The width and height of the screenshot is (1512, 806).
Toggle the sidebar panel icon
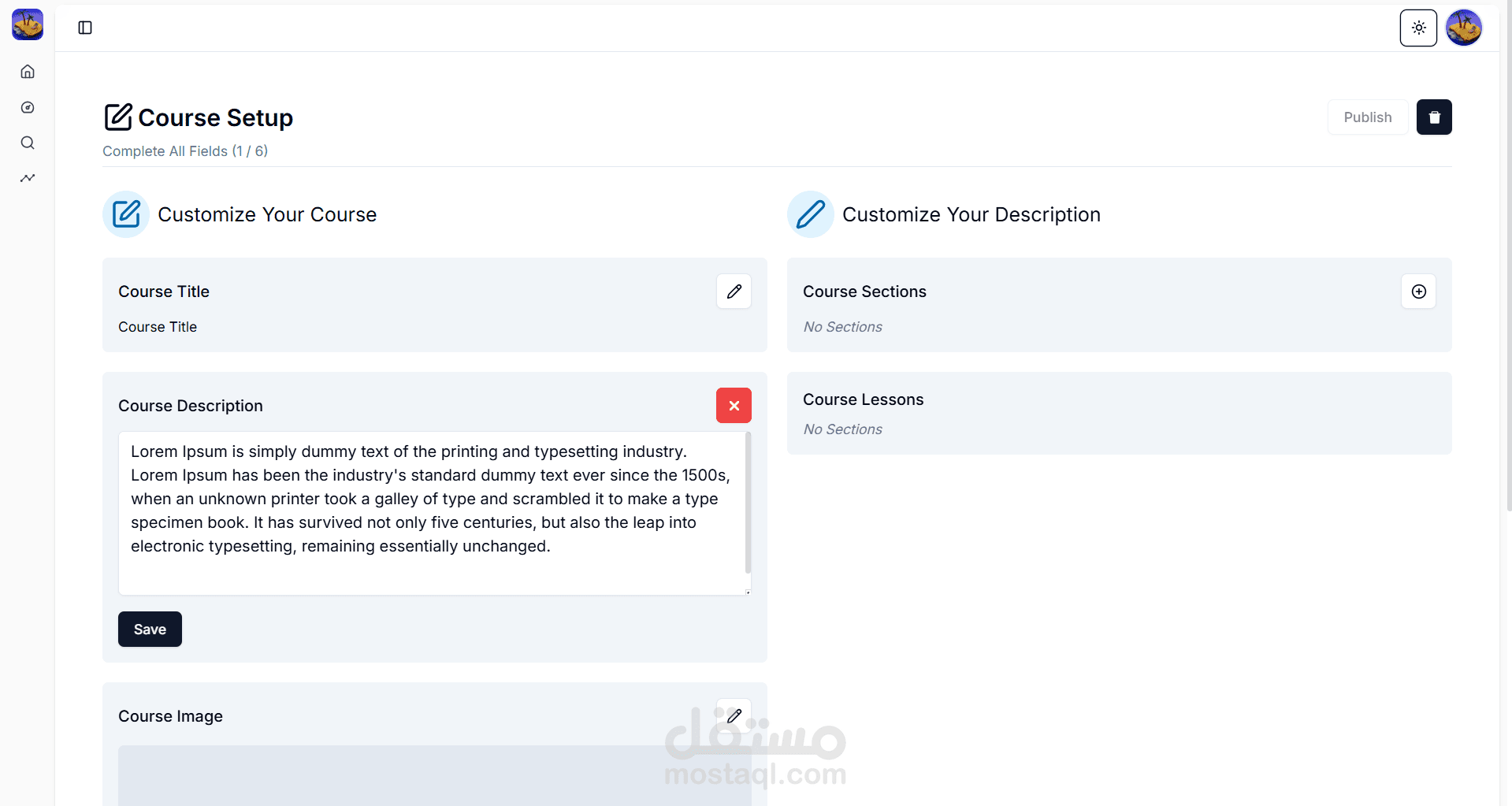click(85, 28)
